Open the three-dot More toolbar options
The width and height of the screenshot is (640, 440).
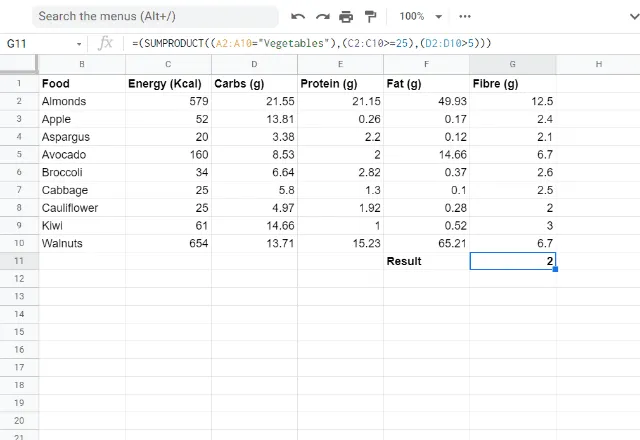[x=465, y=17]
